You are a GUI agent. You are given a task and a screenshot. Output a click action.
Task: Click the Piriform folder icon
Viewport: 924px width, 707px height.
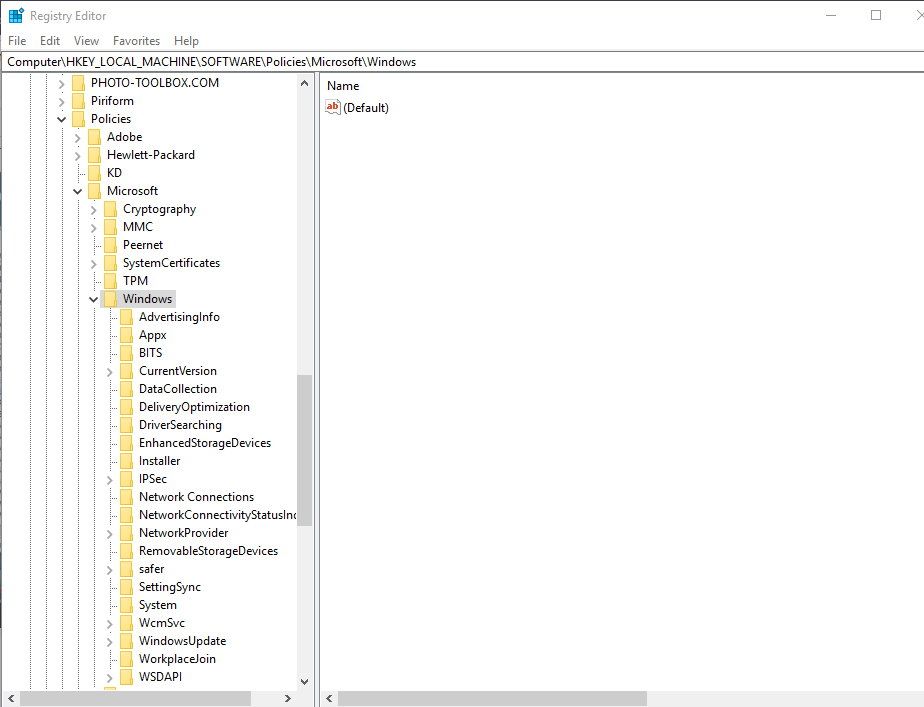pyautogui.click(x=78, y=101)
